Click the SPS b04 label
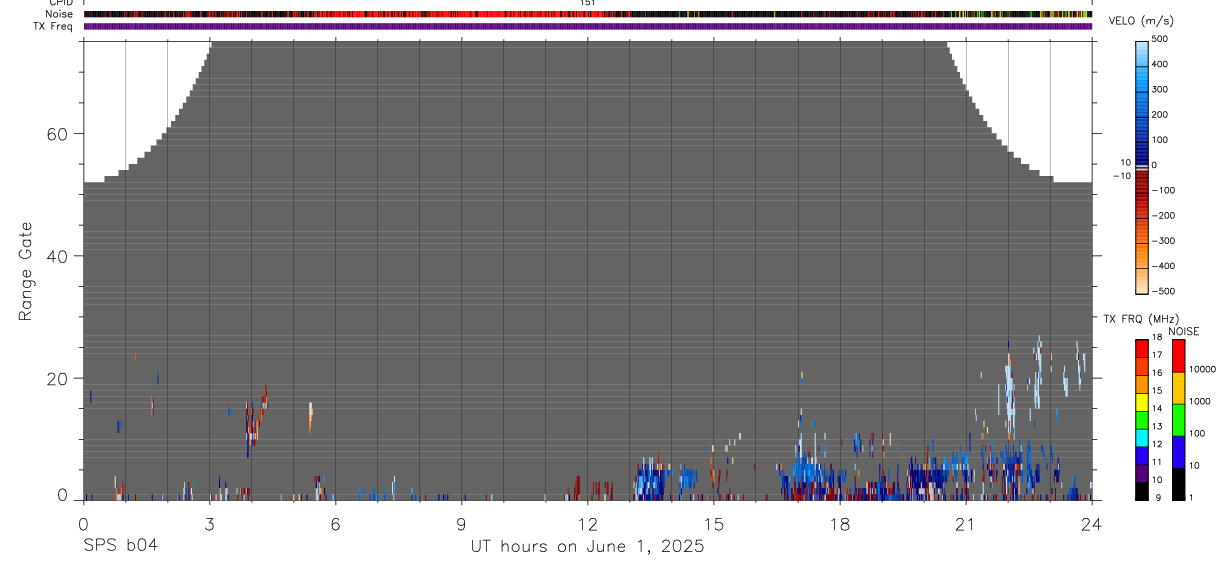1228x567 pixels. pyautogui.click(x=120, y=546)
